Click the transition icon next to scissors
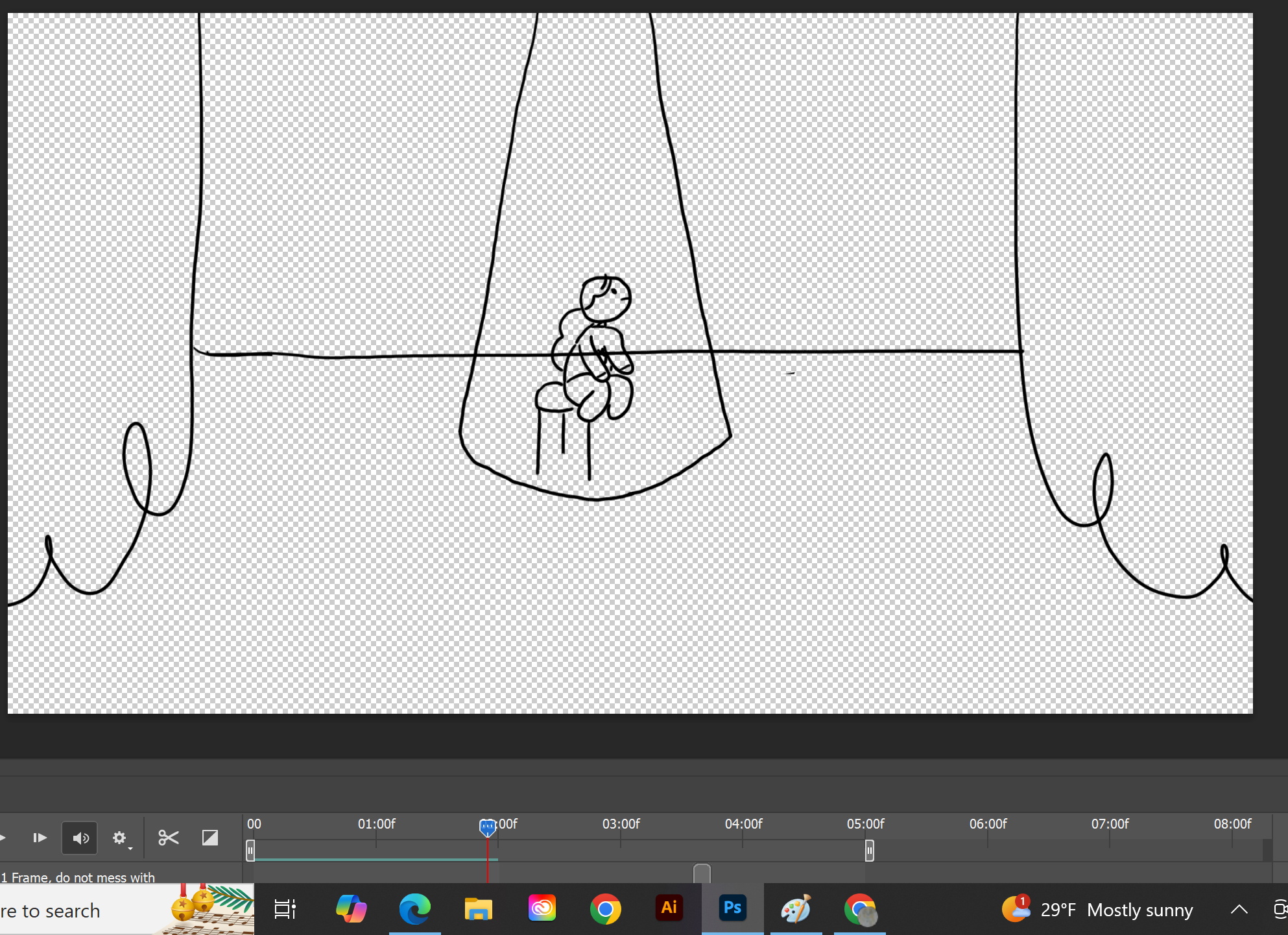Viewport: 1288px width, 935px height. [210, 838]
